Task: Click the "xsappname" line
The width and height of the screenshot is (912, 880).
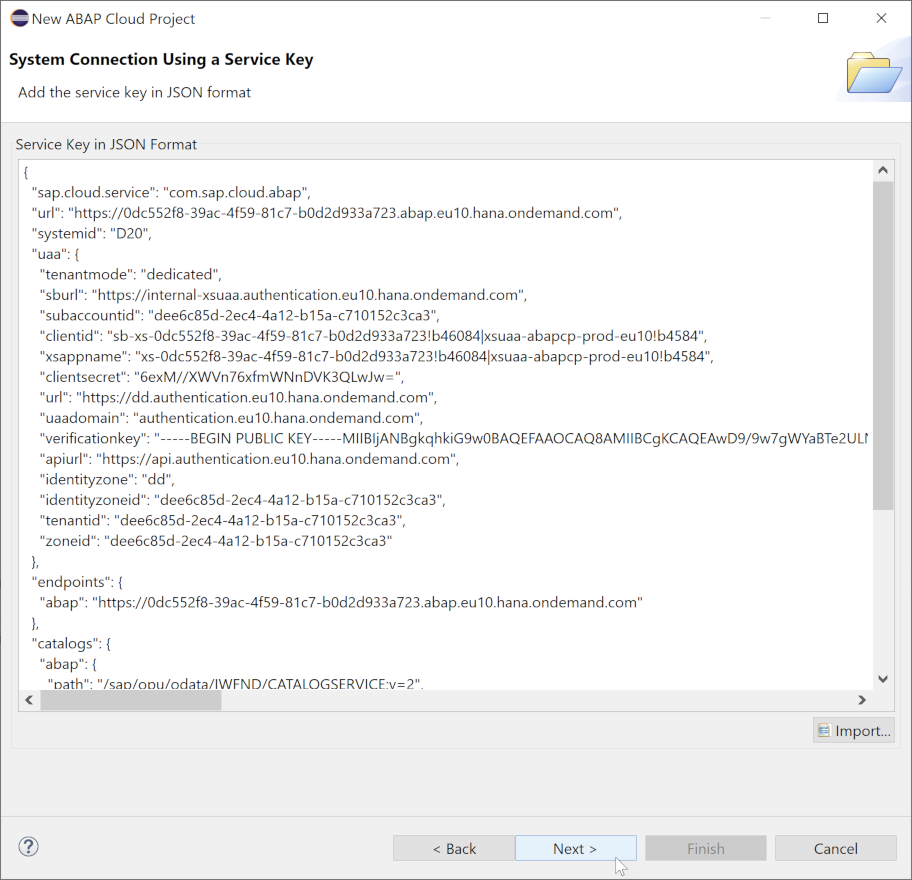Action: pyautogui.click(x=376, y=357)
